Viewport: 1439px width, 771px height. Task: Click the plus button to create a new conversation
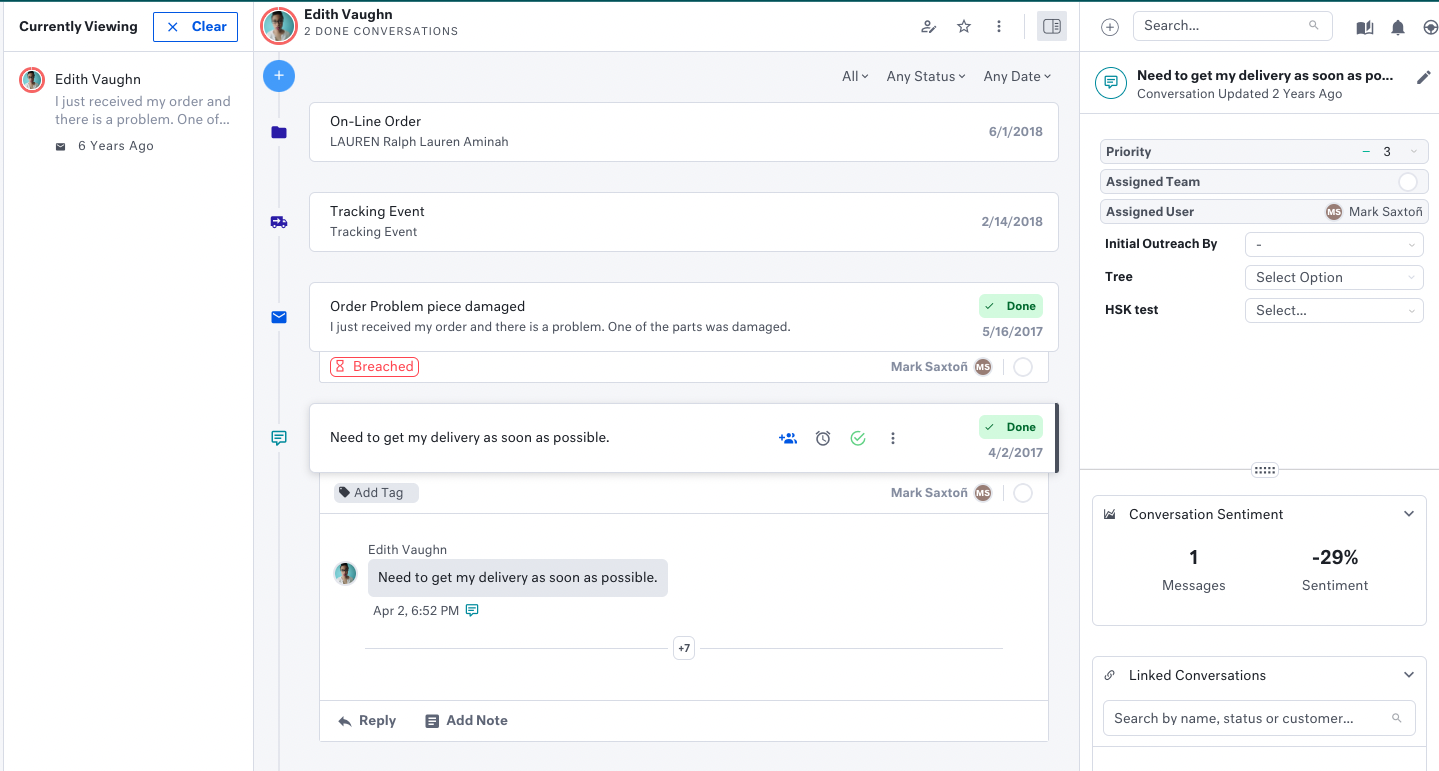point(278,75)
